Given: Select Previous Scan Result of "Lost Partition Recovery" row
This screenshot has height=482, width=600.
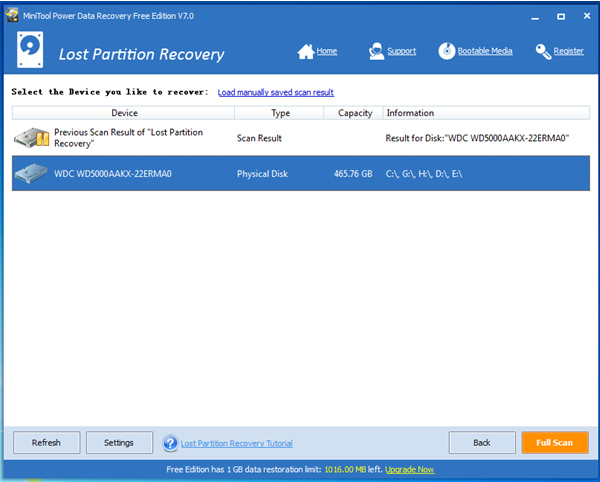Looking at the screenshot, I should click(x=301, y=138).
